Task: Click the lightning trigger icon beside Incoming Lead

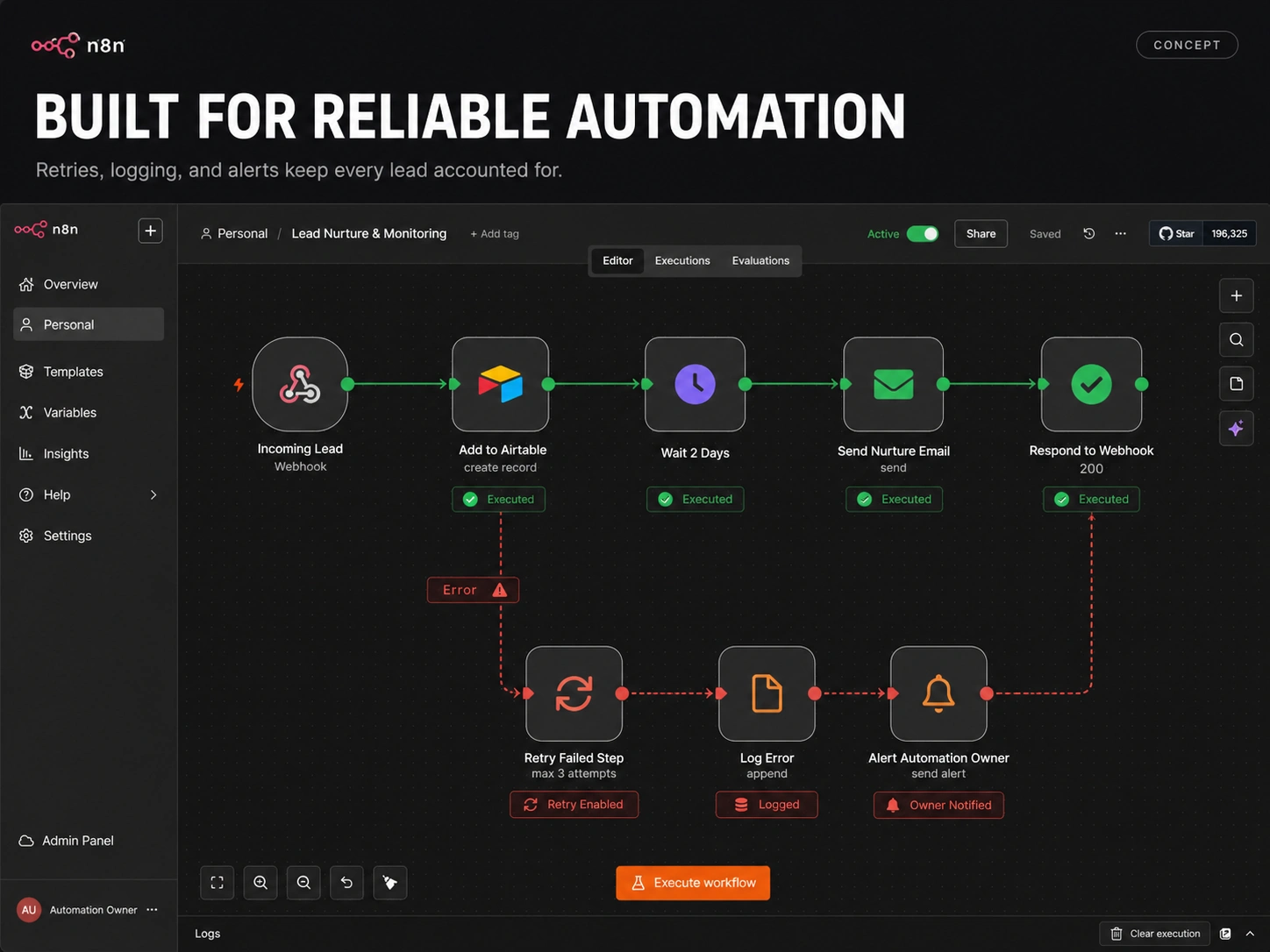Action: click(x=239, y=384)
